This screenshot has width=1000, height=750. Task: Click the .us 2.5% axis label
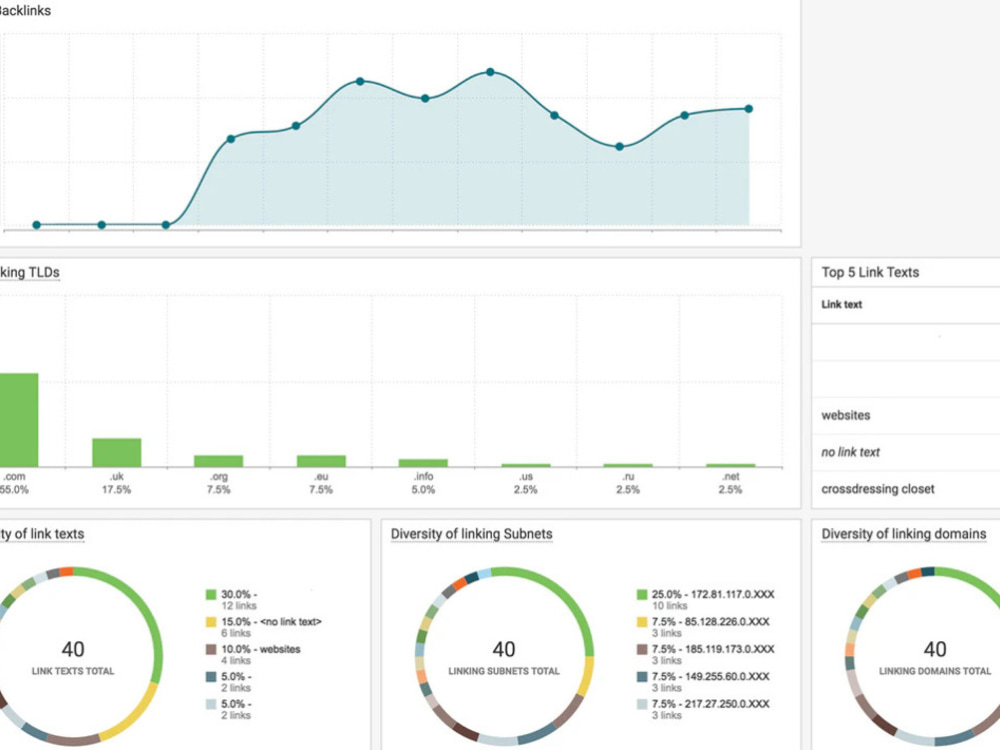tap(526, 483)
